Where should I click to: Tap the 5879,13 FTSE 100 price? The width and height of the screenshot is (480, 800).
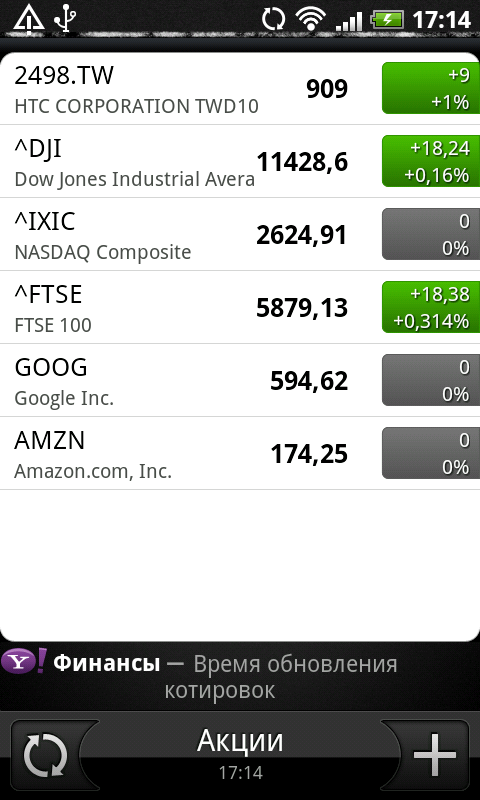[x=301, y=308]
